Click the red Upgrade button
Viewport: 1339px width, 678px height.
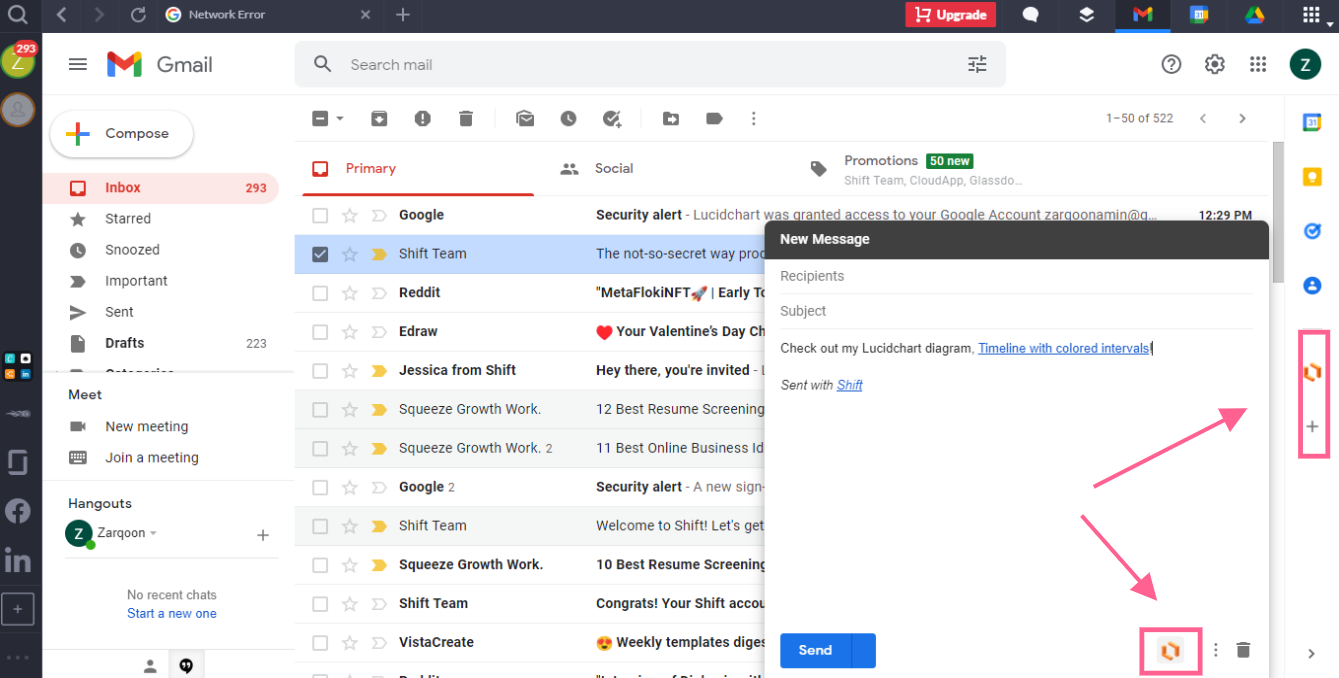click(951, 14)
